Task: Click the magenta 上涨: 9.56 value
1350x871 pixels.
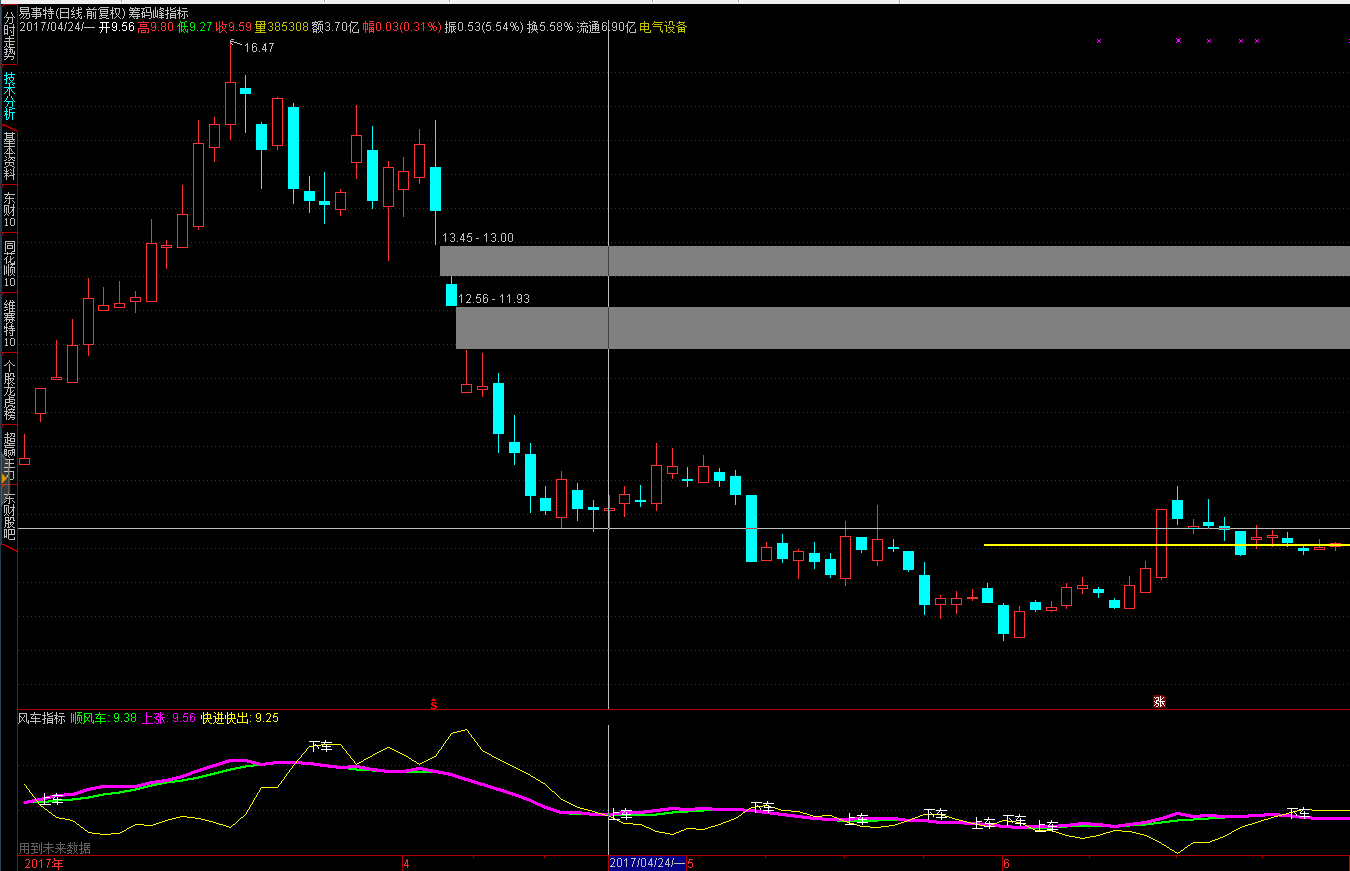Action: [169, 718]
